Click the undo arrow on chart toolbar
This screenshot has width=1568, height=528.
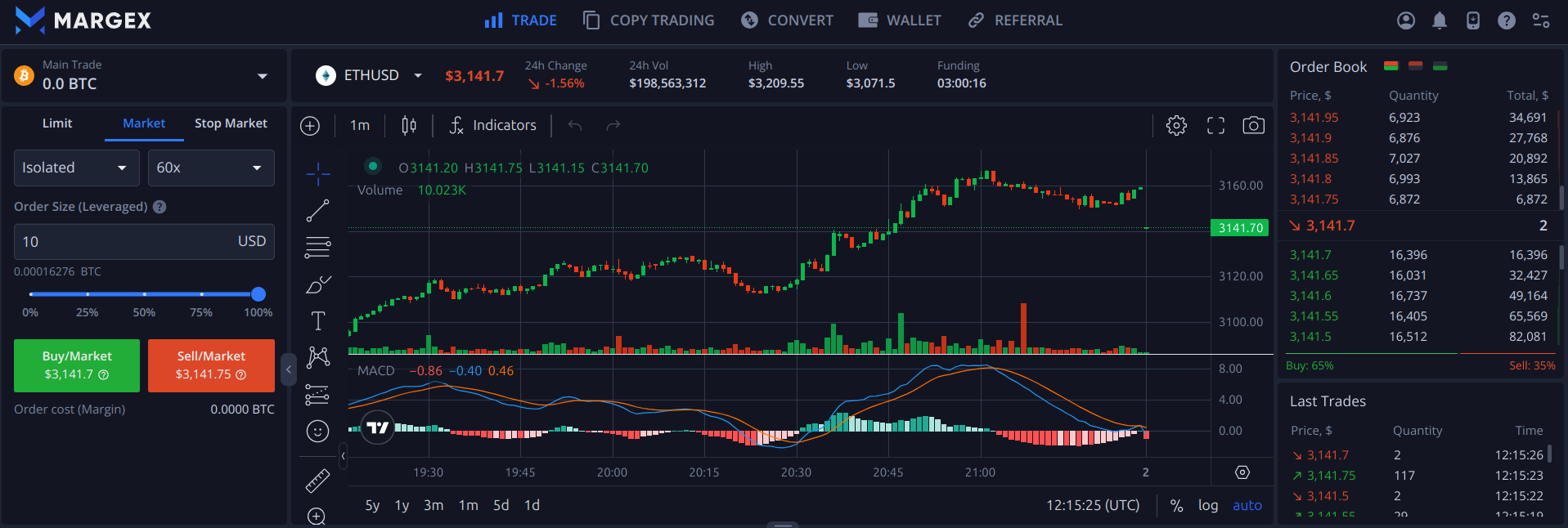click(x=575, y=125)
